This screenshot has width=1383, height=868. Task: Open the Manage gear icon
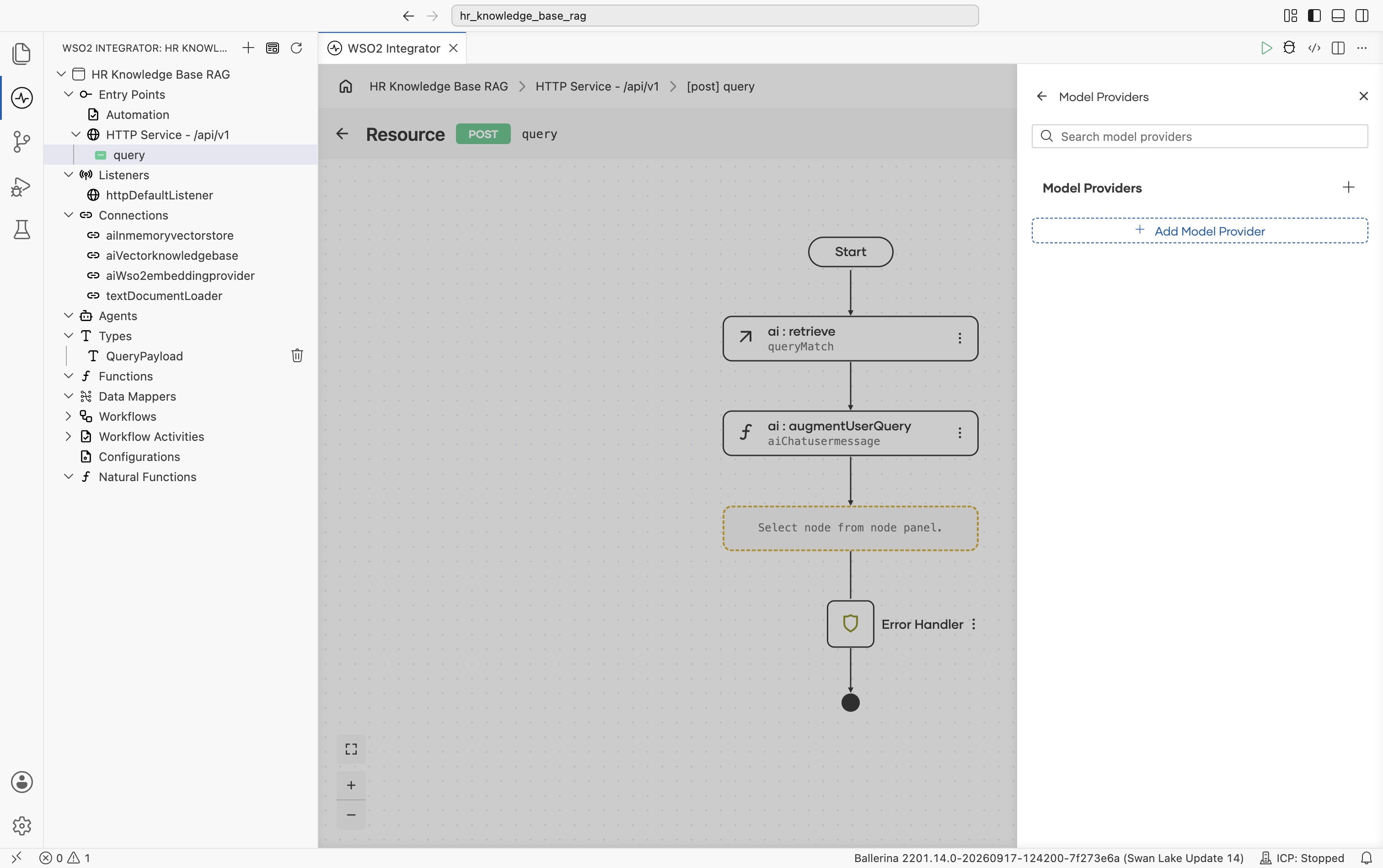point(21,825)
